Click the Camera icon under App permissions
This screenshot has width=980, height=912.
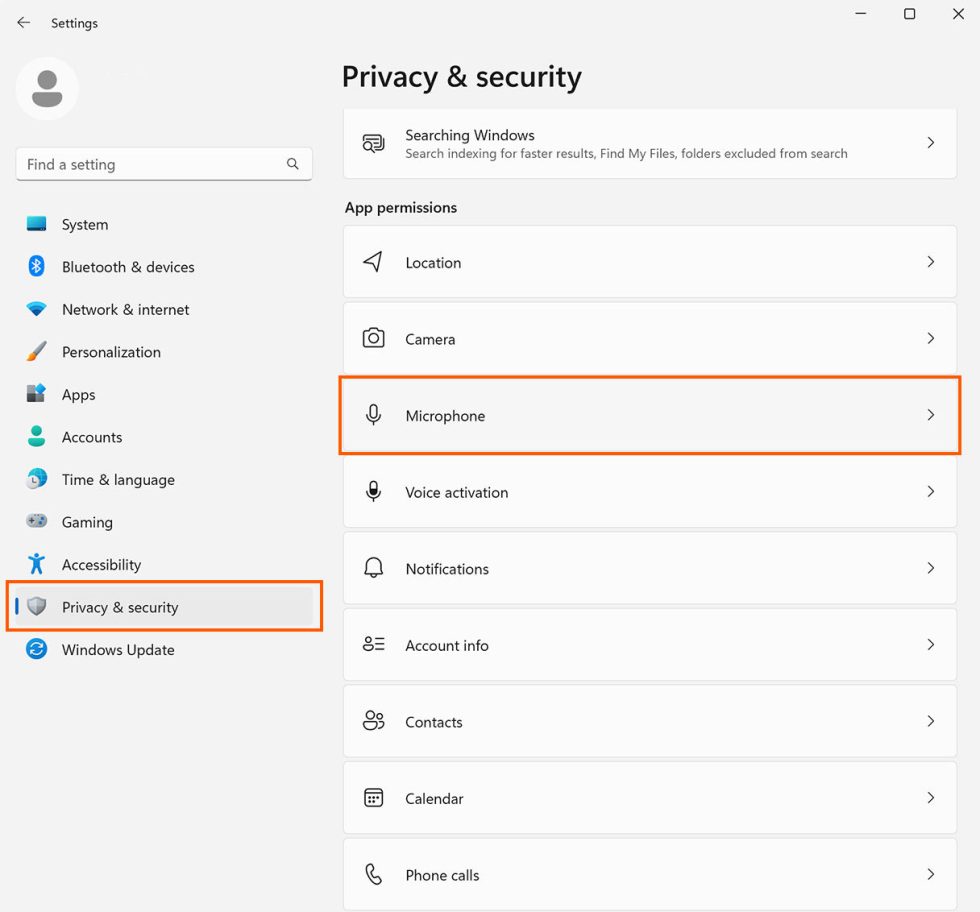[x=373, y=338]
